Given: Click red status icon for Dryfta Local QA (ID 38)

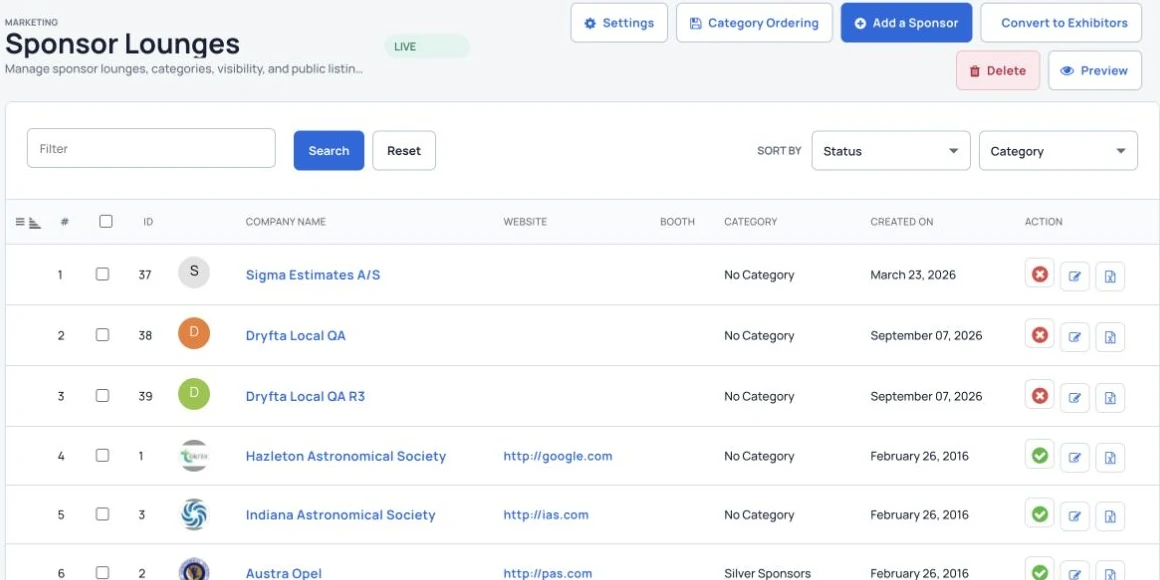Looking at the screenshot, I should click(x=1039, y=335).
